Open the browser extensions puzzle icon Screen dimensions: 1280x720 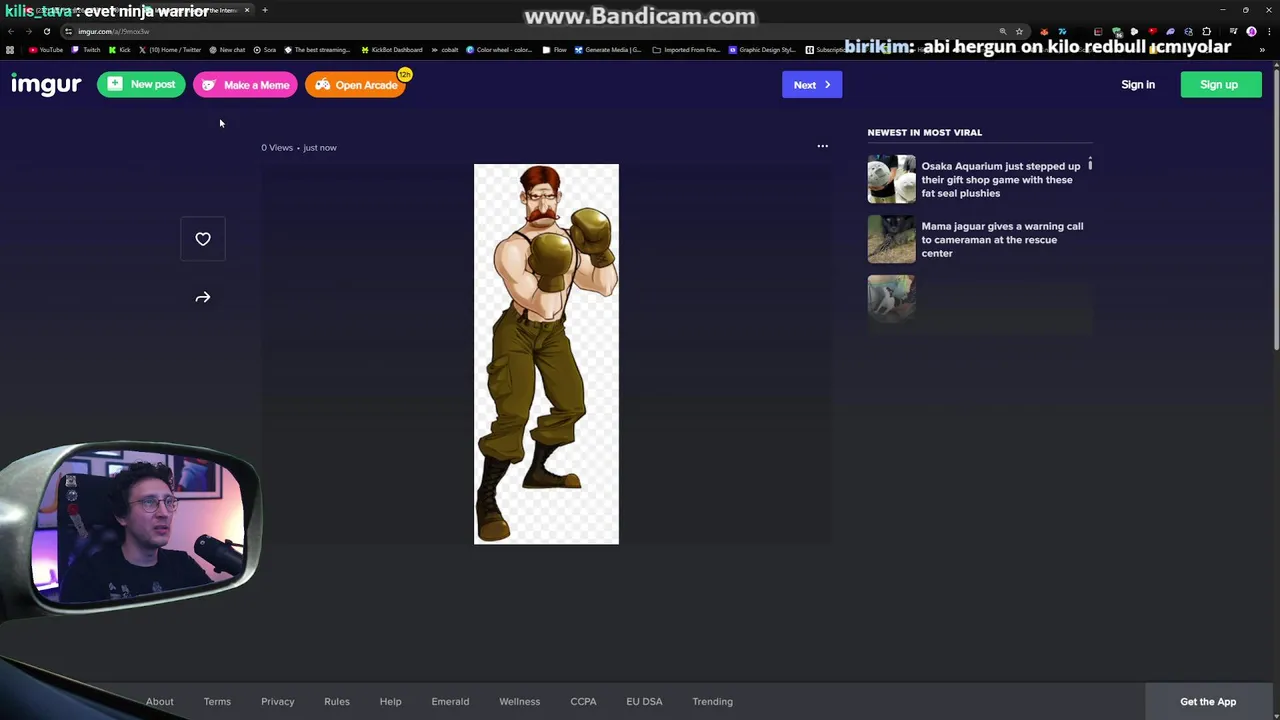click(1207, 31)
